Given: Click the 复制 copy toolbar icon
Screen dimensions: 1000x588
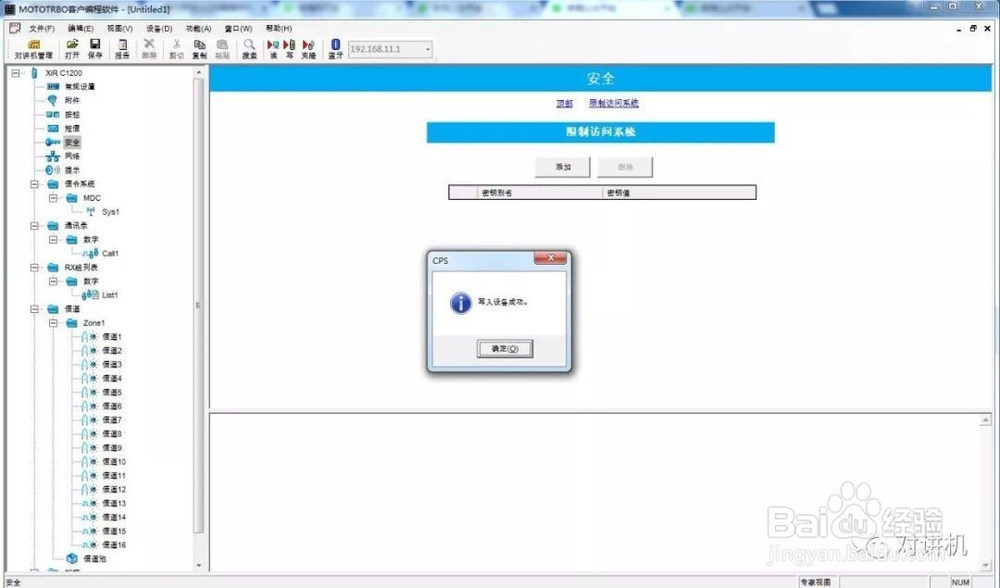Looking at the screenshot, I should (200, 49).
